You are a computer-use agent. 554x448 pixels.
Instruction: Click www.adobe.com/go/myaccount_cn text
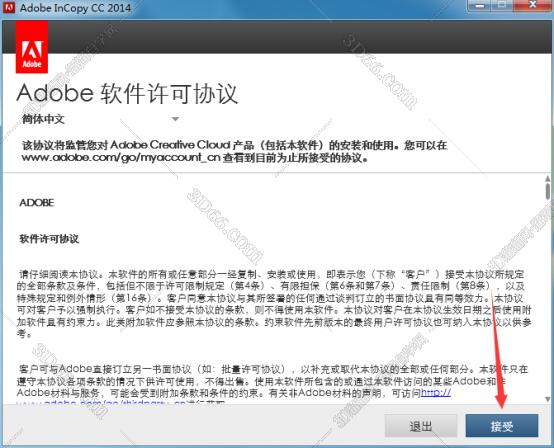pos(121,158)
